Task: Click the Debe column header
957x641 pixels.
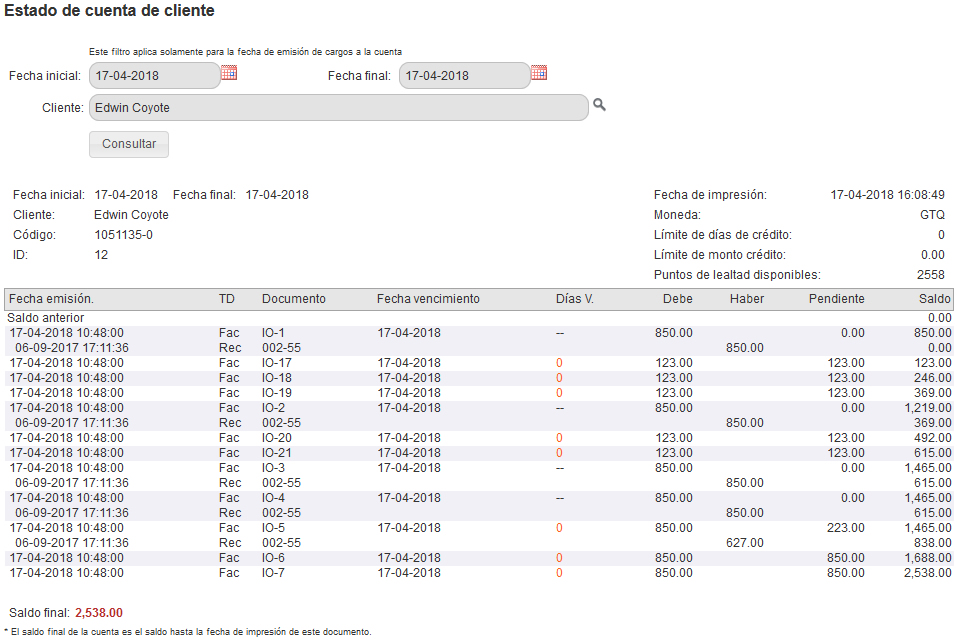Action: 677,299
